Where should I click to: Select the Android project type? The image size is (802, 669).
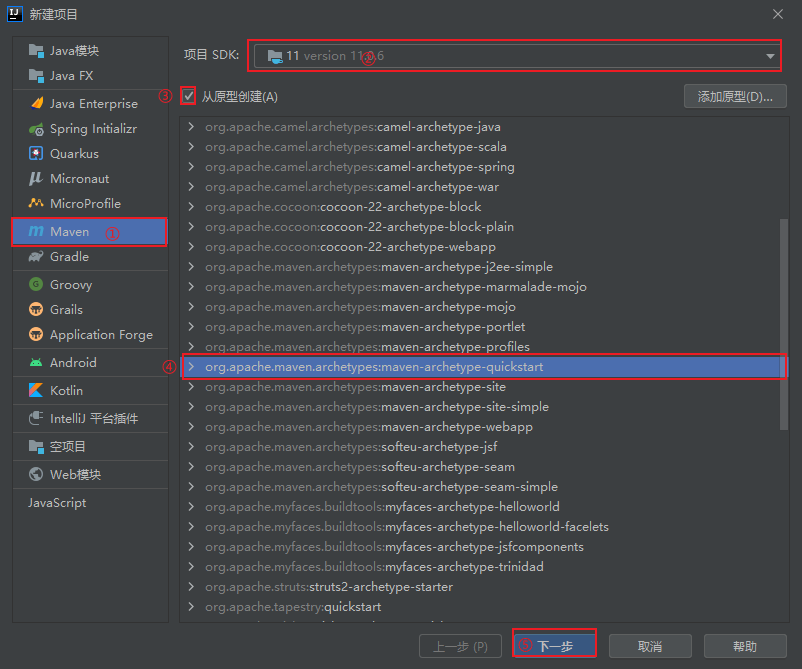tap(91, 362)
